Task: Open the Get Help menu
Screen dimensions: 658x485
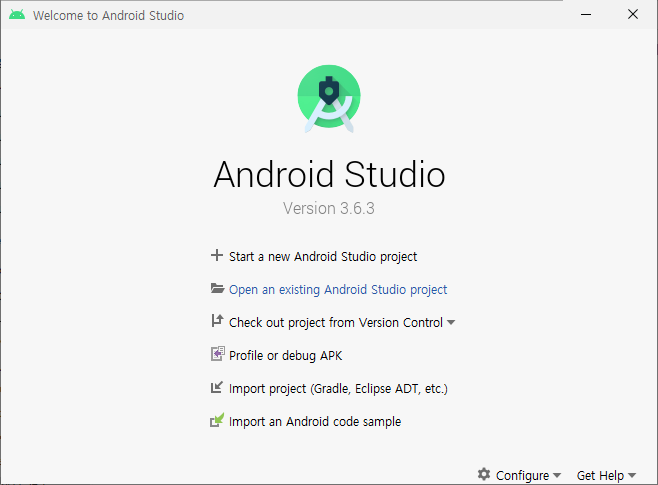Action: pyautogui.click(x=600, y=475)
